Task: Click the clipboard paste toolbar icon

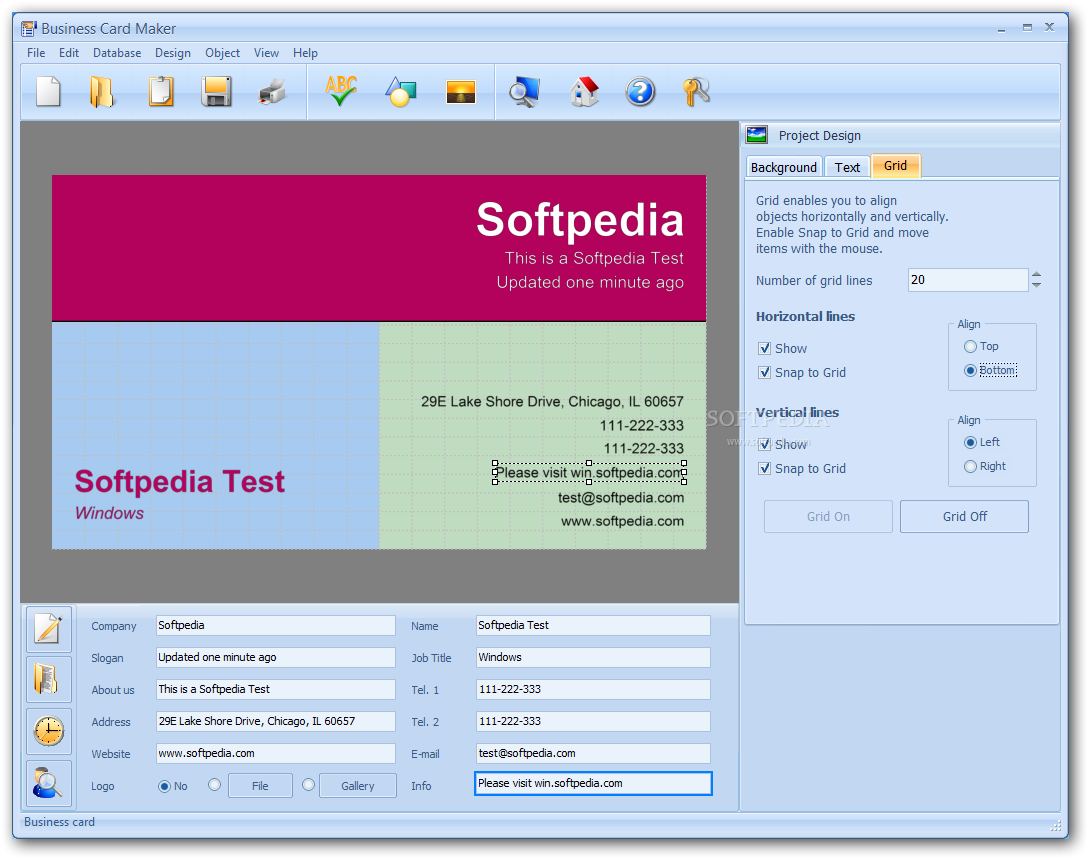Action: (x=161, y=92)
